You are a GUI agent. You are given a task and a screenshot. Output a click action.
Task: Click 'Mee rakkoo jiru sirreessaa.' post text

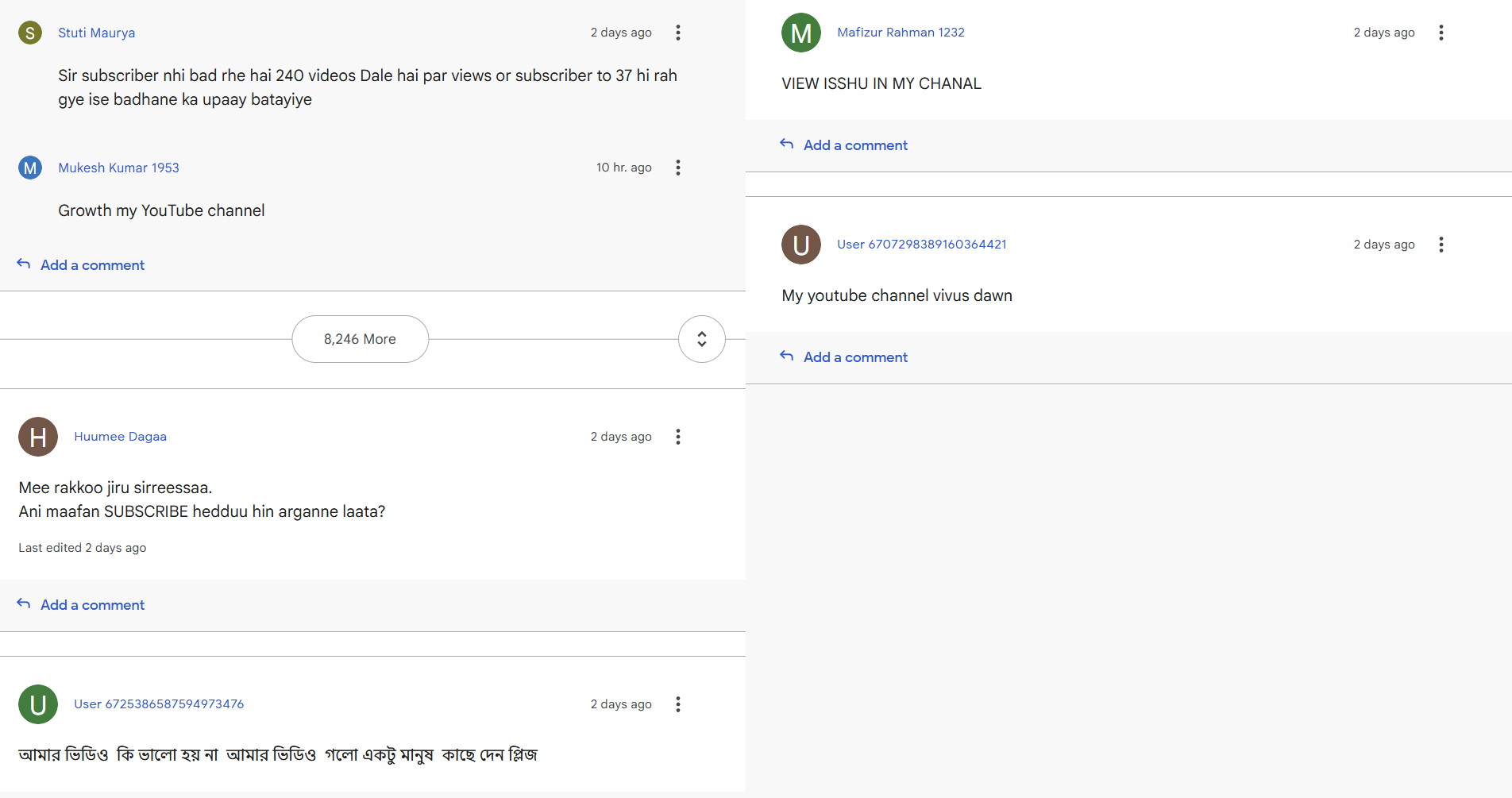tap(115, 488)
